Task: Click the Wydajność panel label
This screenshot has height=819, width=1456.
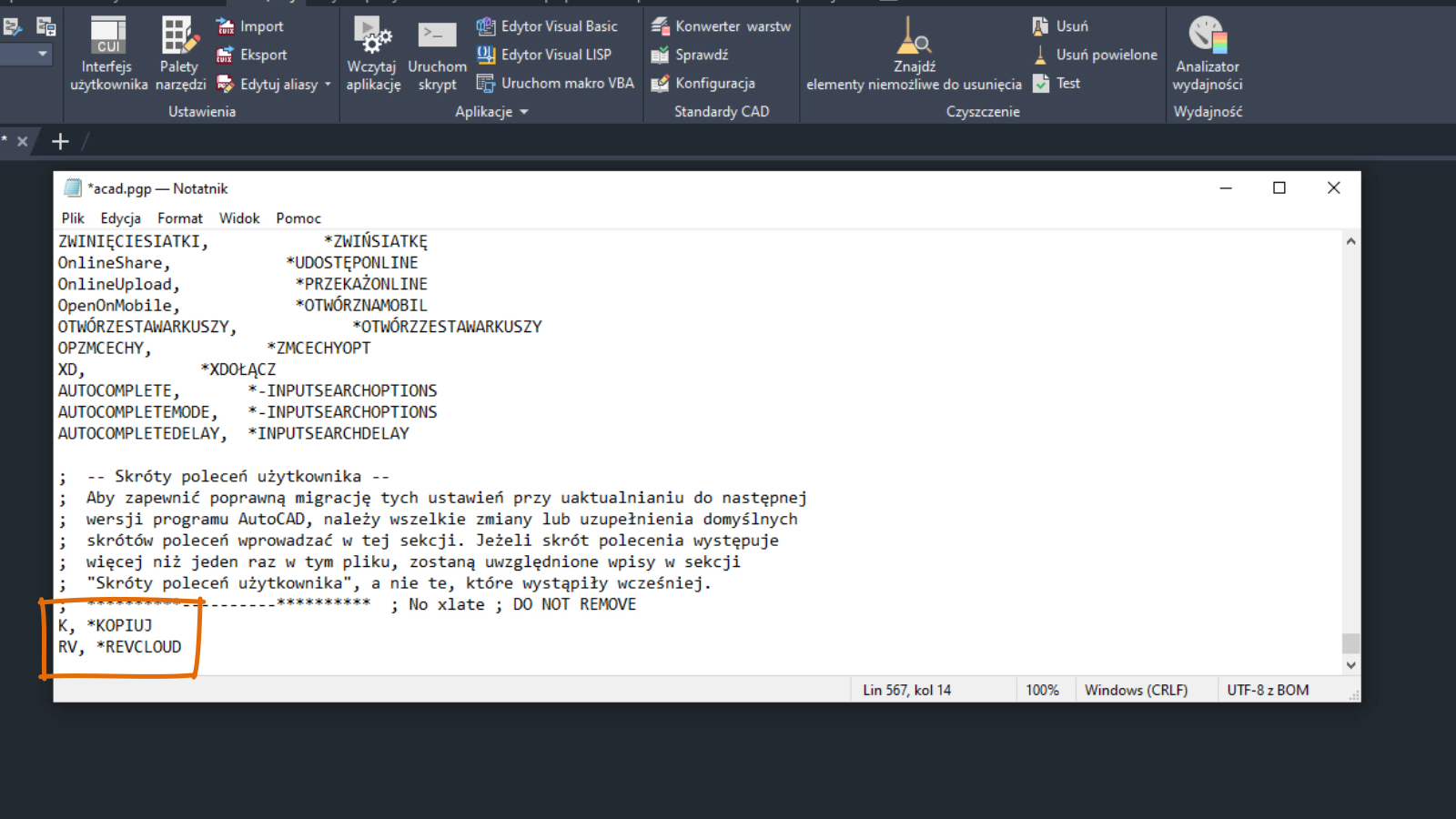Action: point(1208,111)
